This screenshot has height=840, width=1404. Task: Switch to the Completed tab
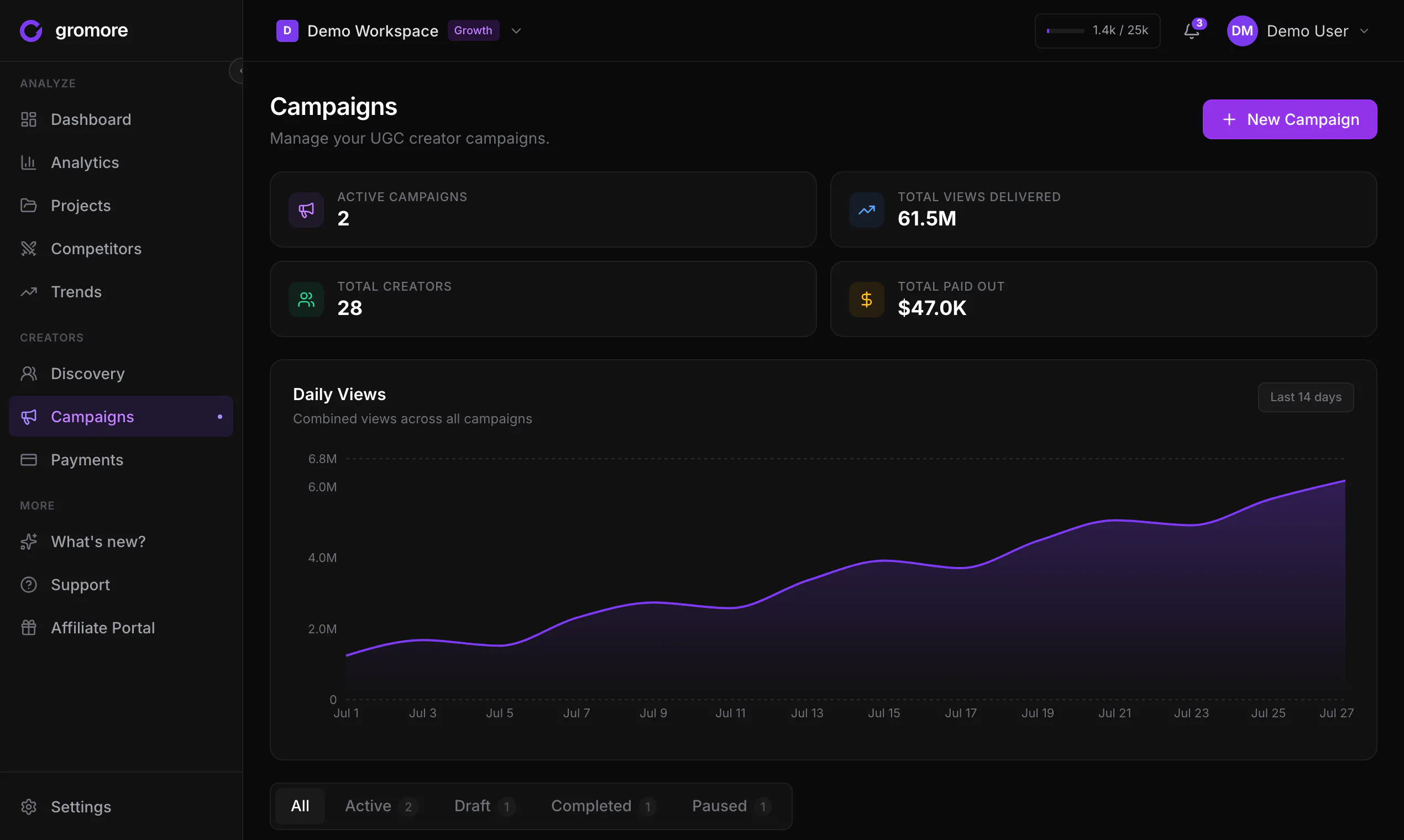pyautogui.click(x=604, y=806)
